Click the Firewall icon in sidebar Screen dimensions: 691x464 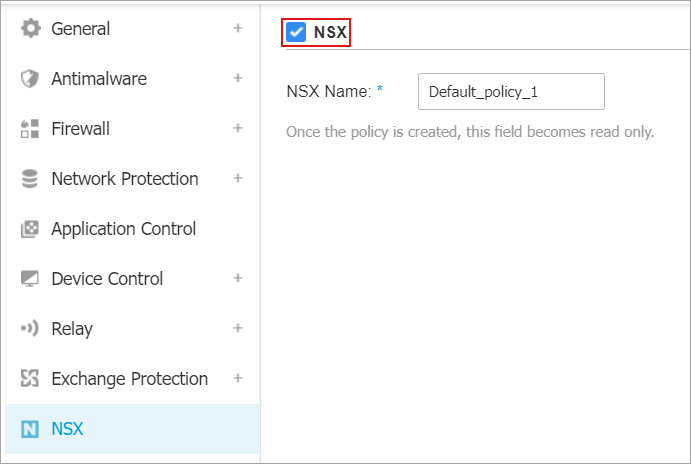(30, 129)
